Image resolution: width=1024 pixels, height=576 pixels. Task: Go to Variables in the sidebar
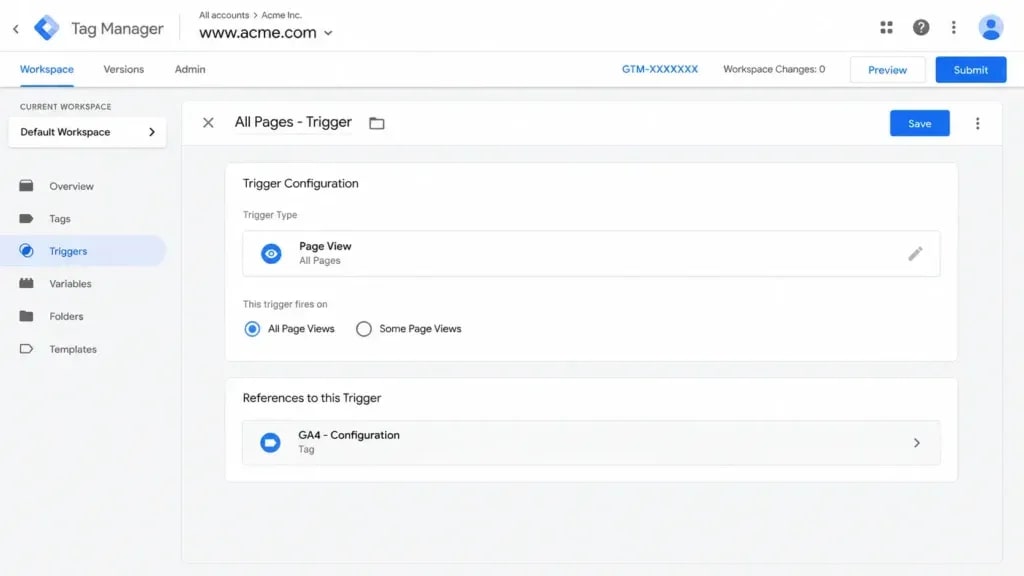click(70, 283)
